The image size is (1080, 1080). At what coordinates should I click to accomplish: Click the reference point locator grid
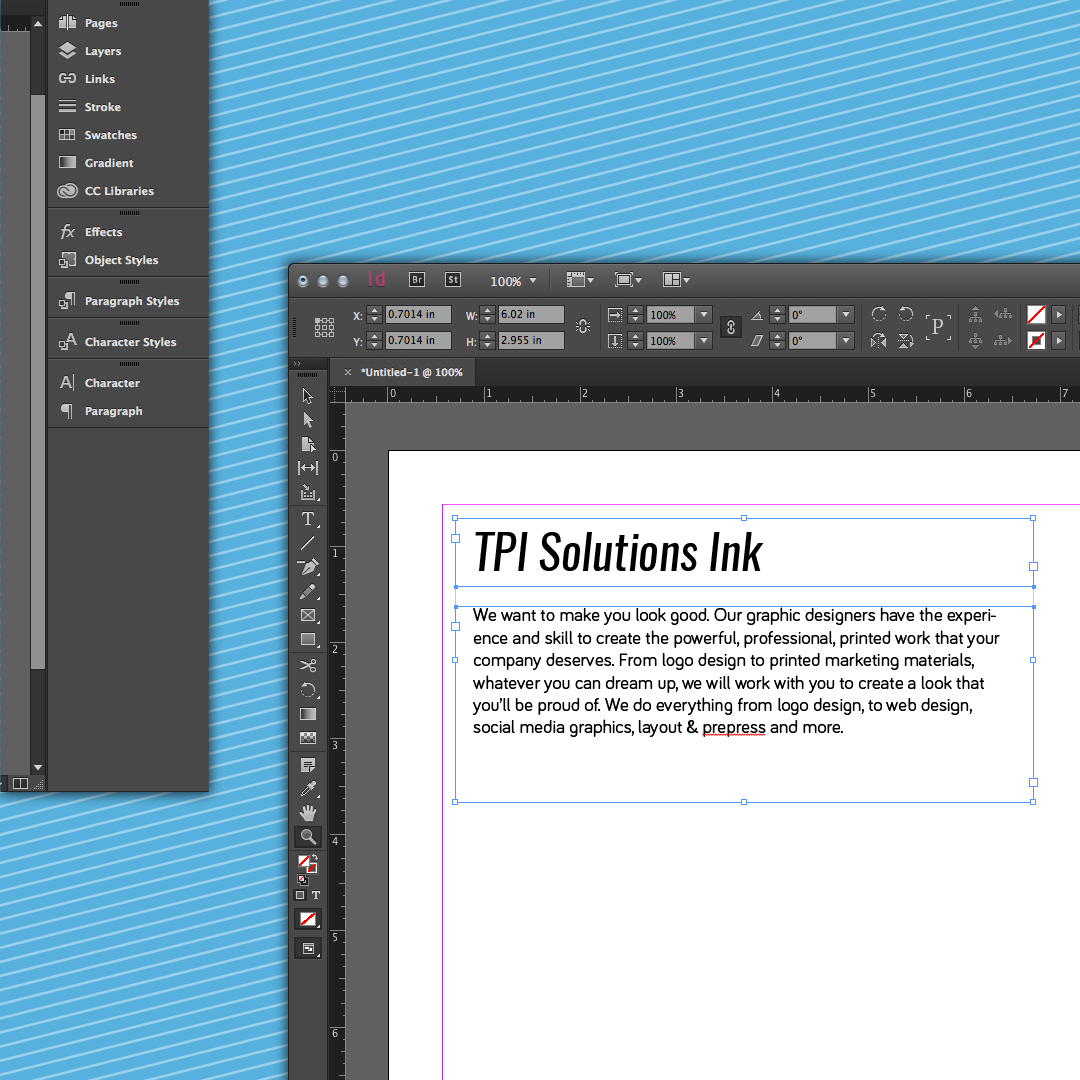[324, 327]
